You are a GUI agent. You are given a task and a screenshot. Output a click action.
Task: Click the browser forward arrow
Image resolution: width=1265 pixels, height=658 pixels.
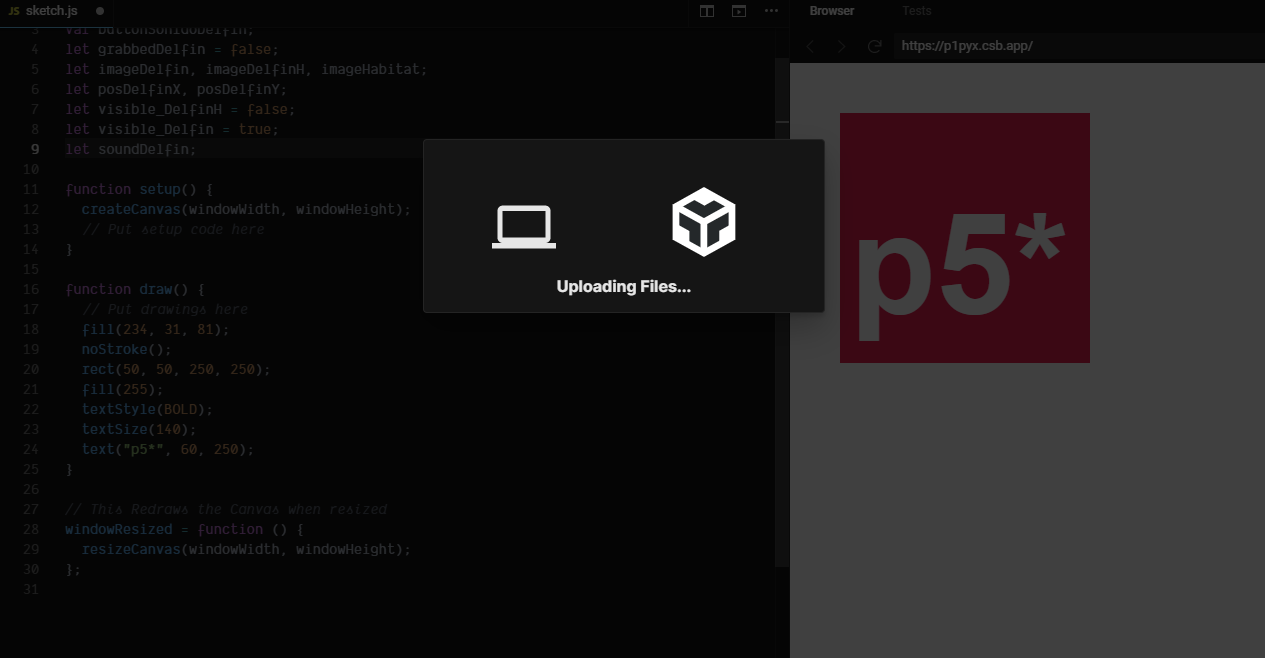coord(842,46)
